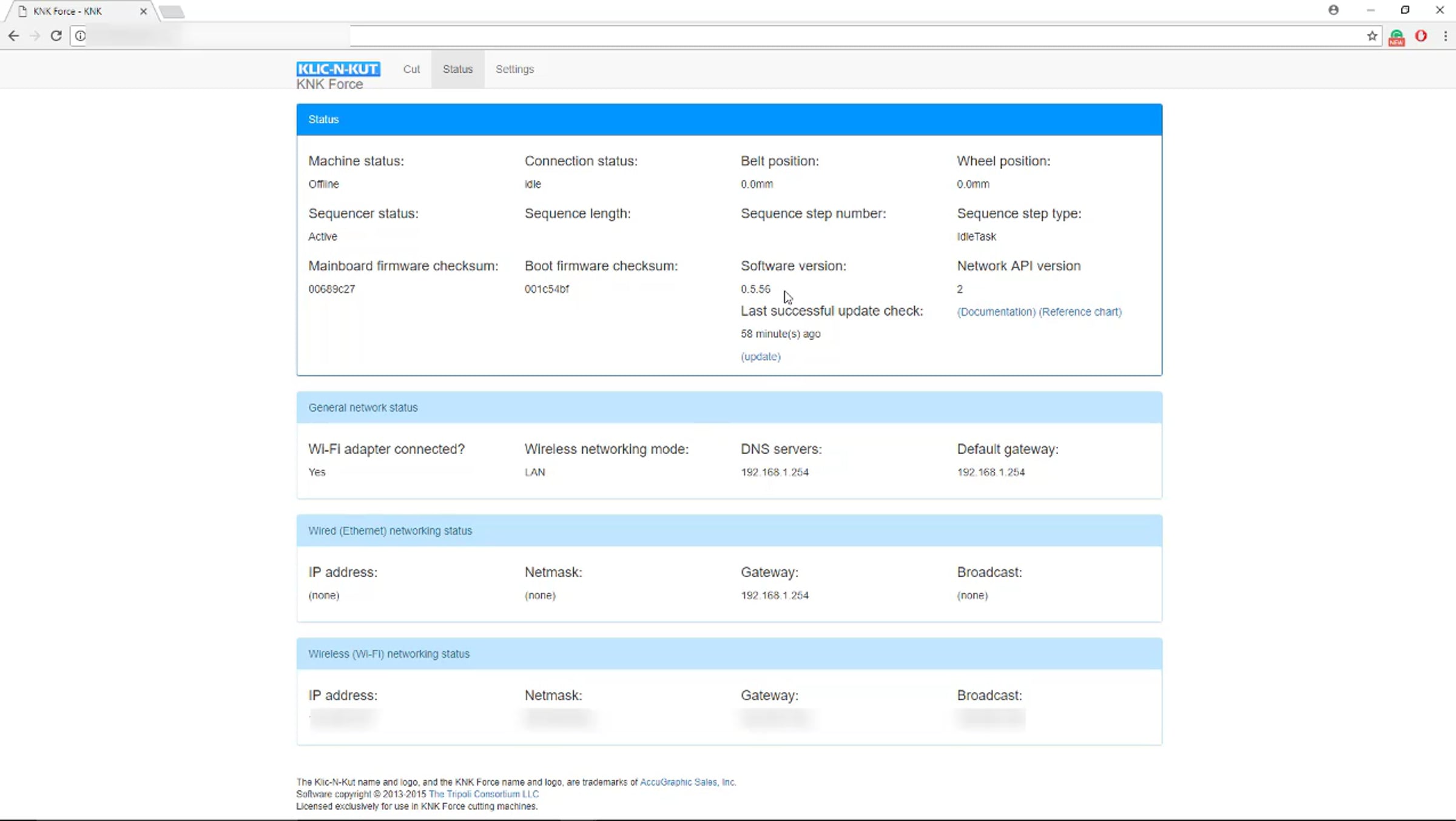Close the KNK Force browser tab

click(143, 11)
